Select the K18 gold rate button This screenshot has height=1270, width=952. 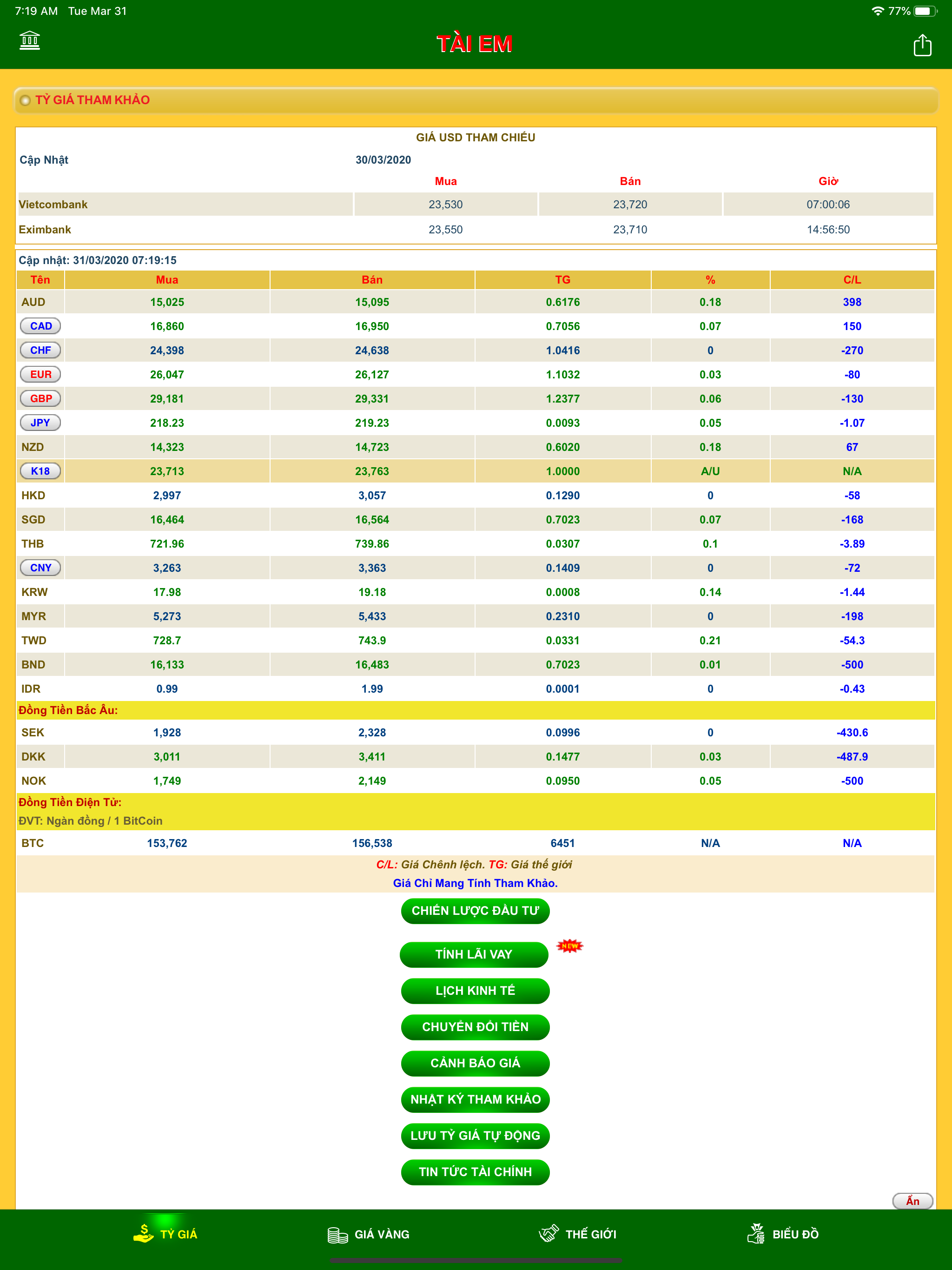tap(41, 471)
